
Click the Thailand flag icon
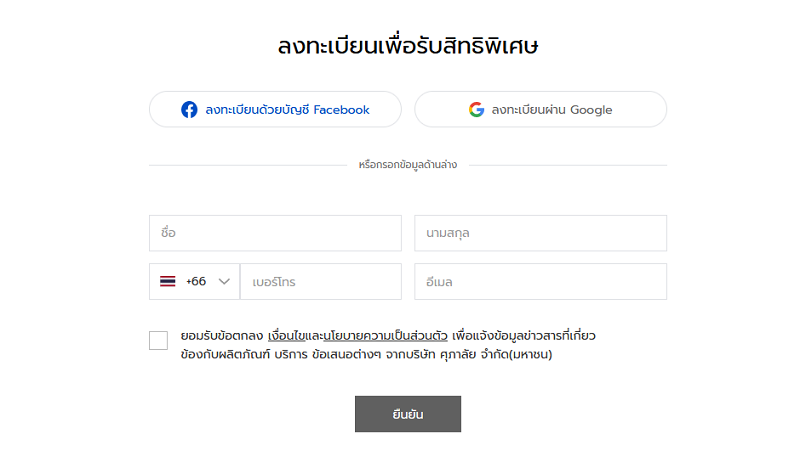167,281
